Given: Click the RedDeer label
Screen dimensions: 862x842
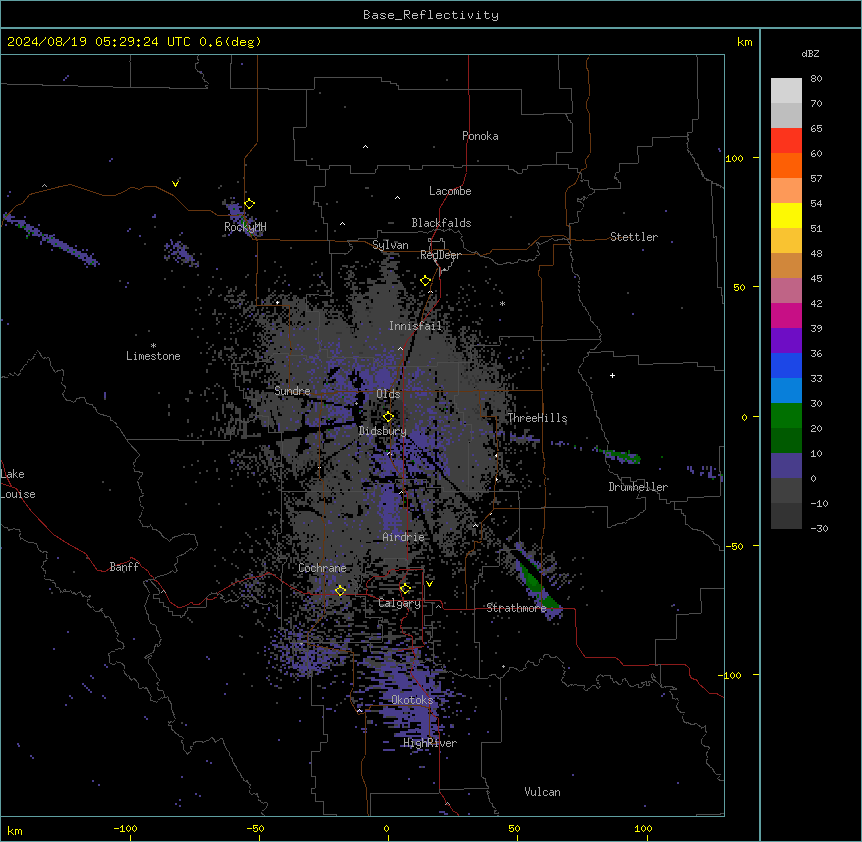Looking at the screenshot, I should (440, 255).
